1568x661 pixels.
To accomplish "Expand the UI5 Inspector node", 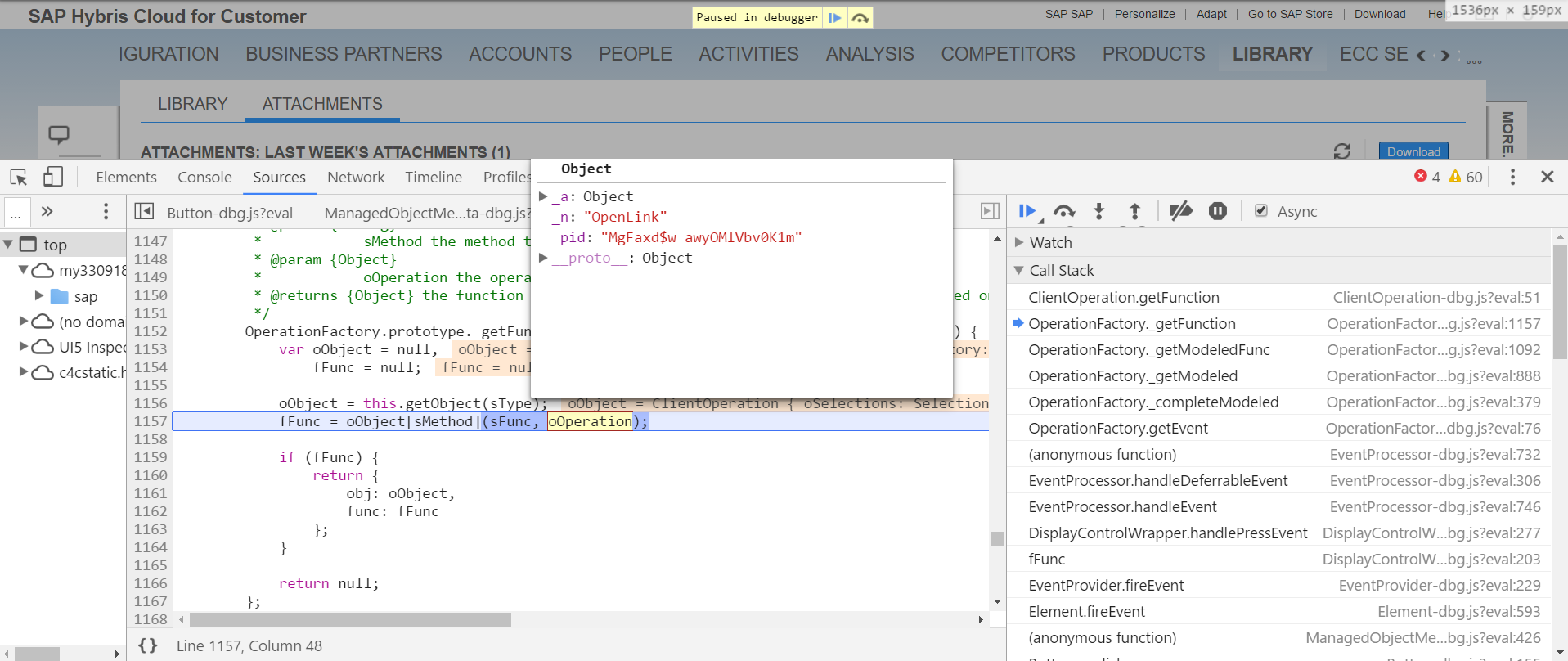I will 24,347.
